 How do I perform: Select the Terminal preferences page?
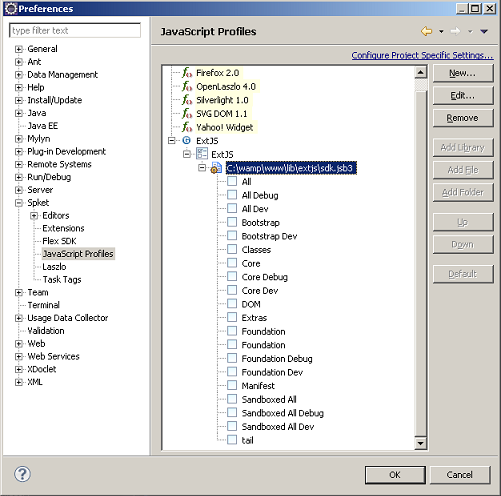click(x=44, y=305)
